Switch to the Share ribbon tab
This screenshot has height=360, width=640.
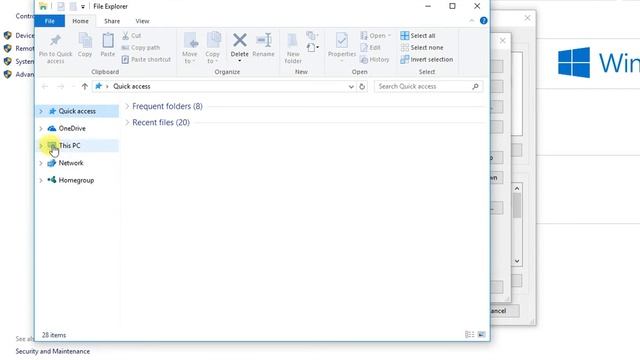[112, 21]
